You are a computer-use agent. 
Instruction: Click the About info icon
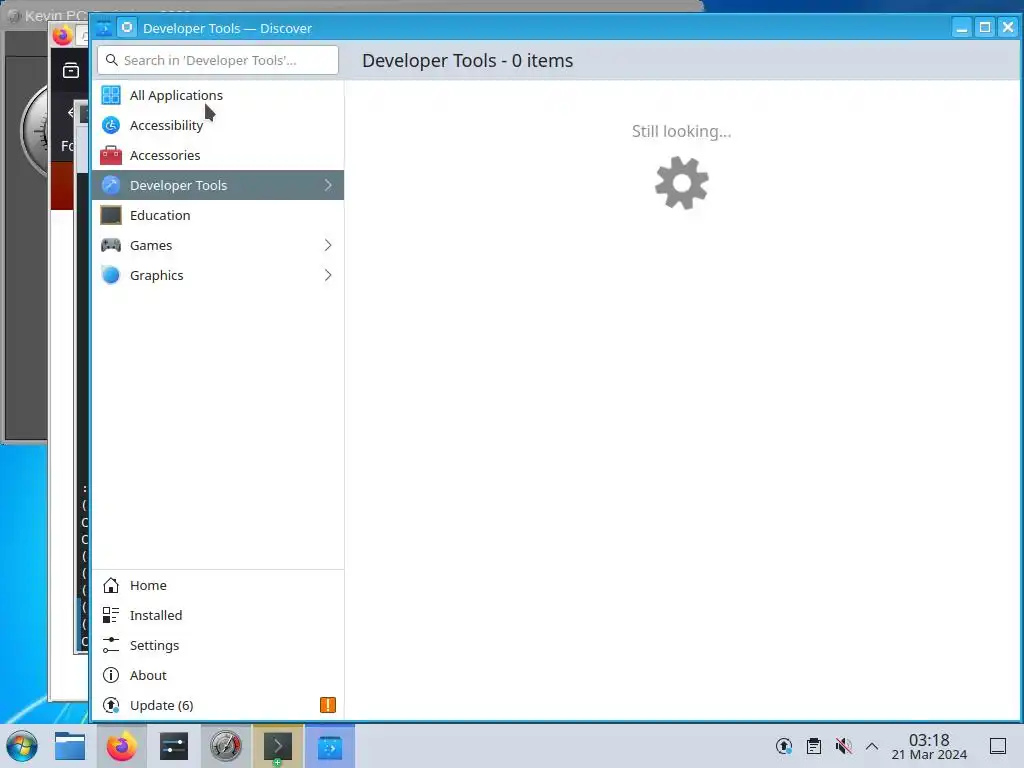point(111,675)
